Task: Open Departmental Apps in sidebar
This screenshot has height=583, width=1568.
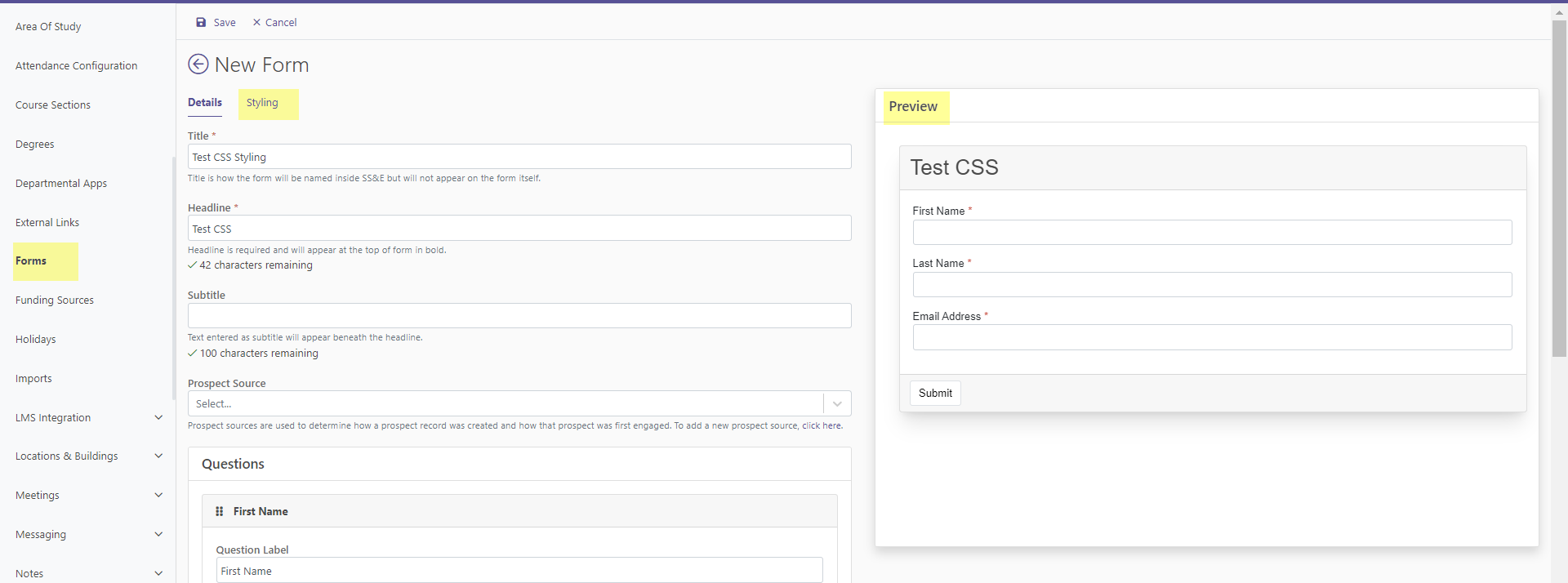Action: pyautogui.click(x=61, y=183)
